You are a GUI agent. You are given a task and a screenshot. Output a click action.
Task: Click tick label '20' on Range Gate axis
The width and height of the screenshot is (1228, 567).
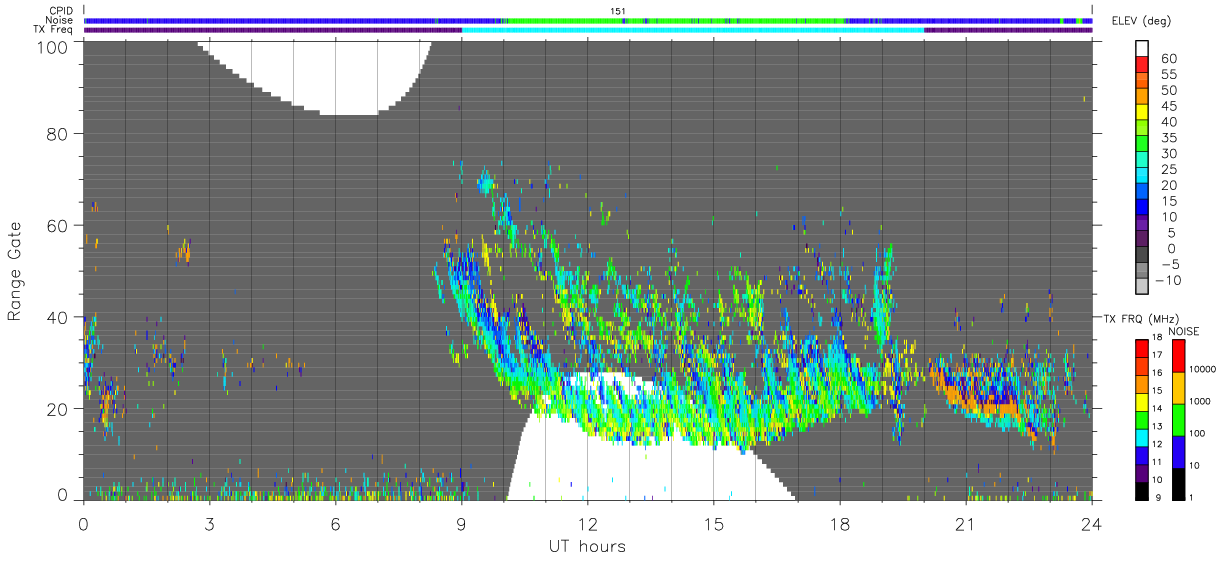(x=58, y=409)
